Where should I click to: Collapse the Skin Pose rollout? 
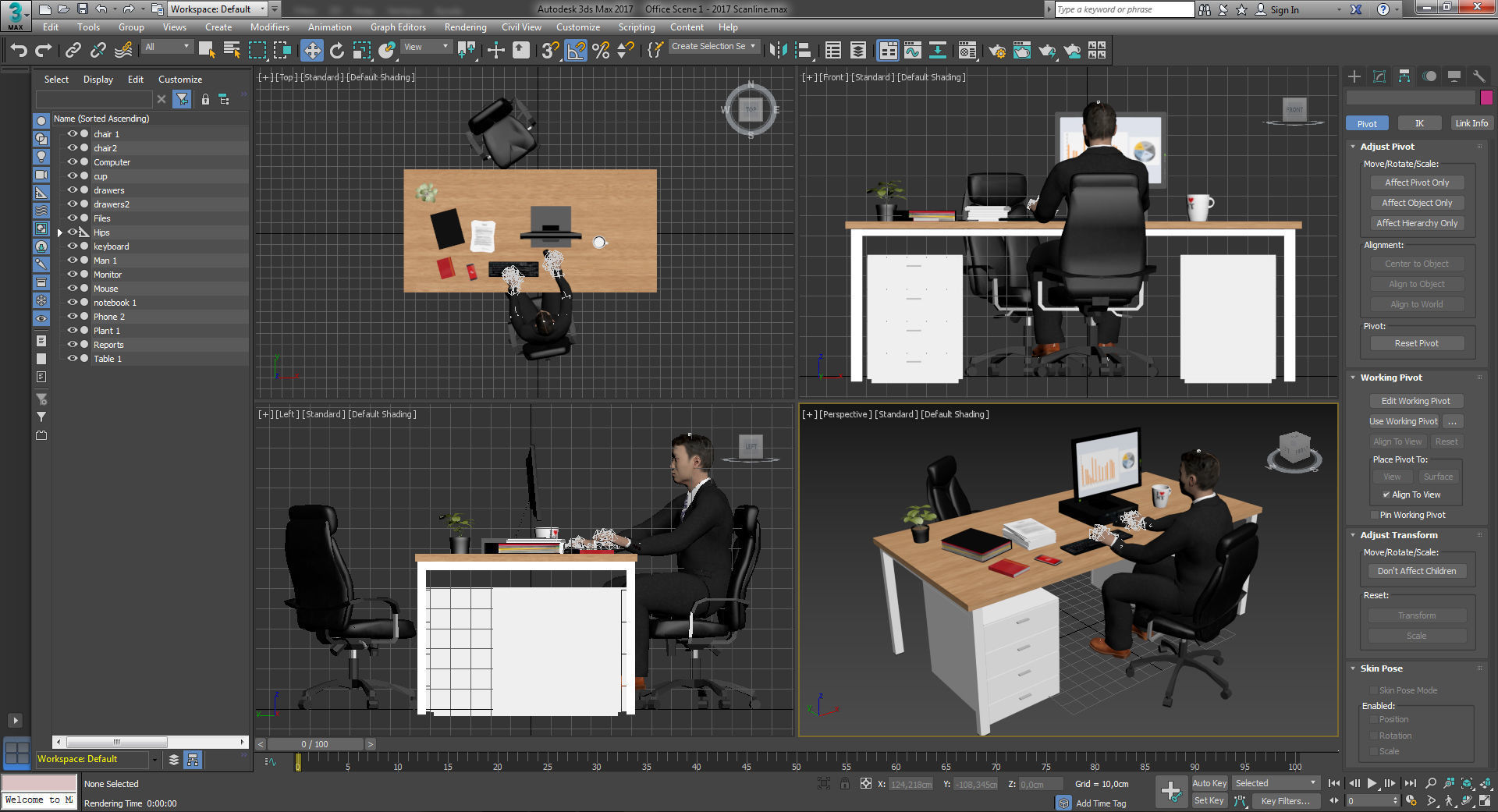click(x=1353, y=668)
